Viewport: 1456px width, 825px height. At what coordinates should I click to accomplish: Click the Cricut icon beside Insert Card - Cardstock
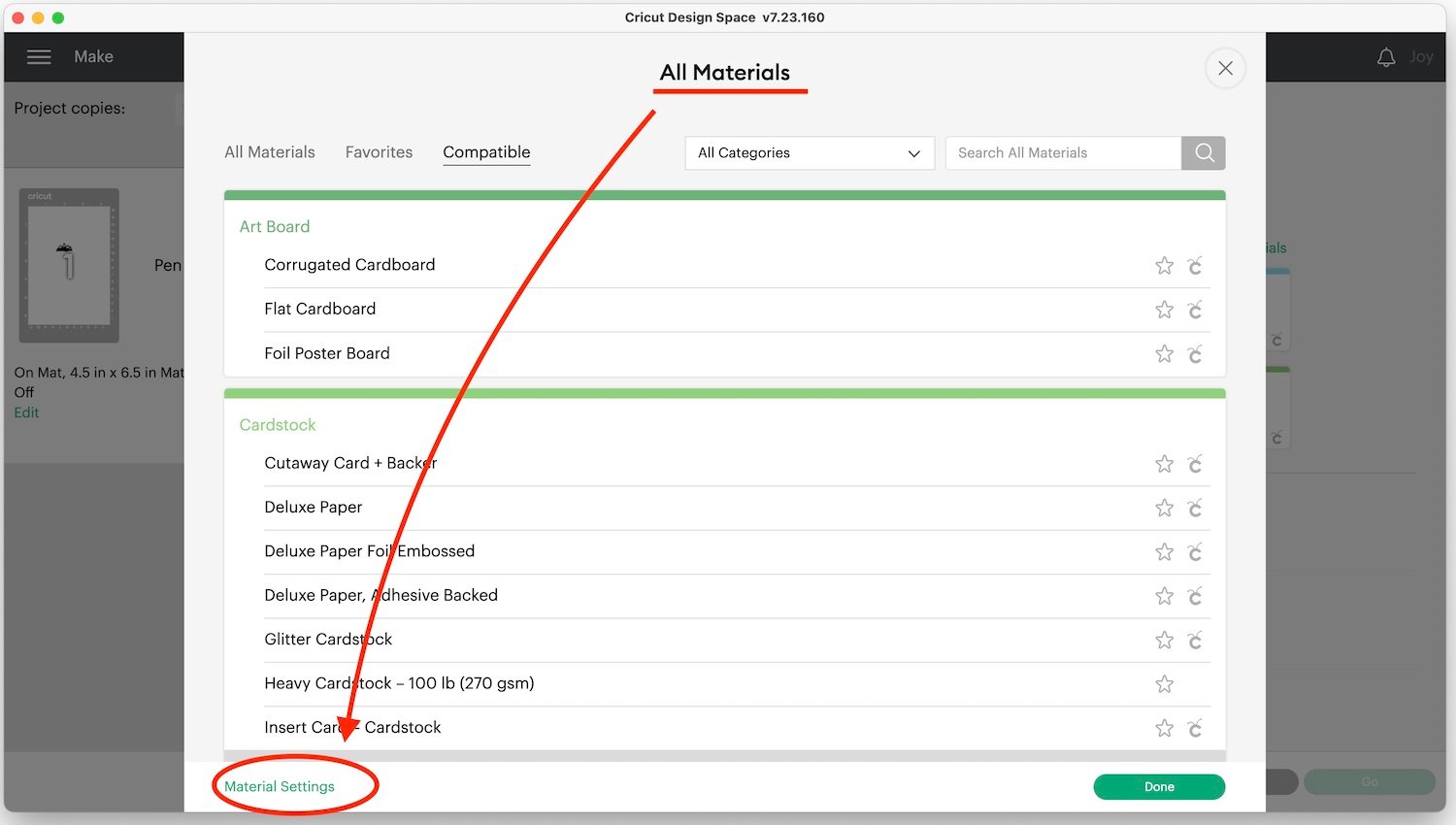1195,729
